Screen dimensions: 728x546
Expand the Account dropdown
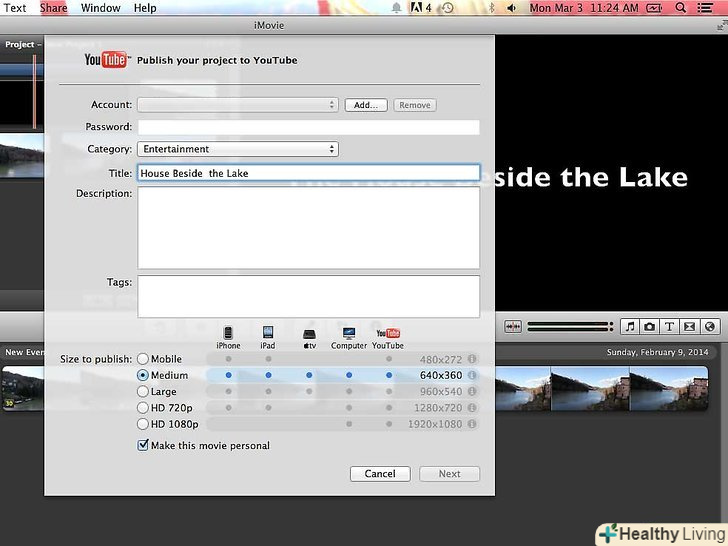pyautogui.click(x=237, y=105)
